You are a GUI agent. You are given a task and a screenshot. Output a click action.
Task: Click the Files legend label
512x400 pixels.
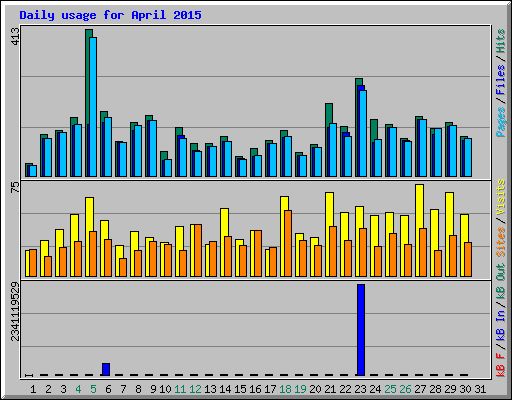501,80
